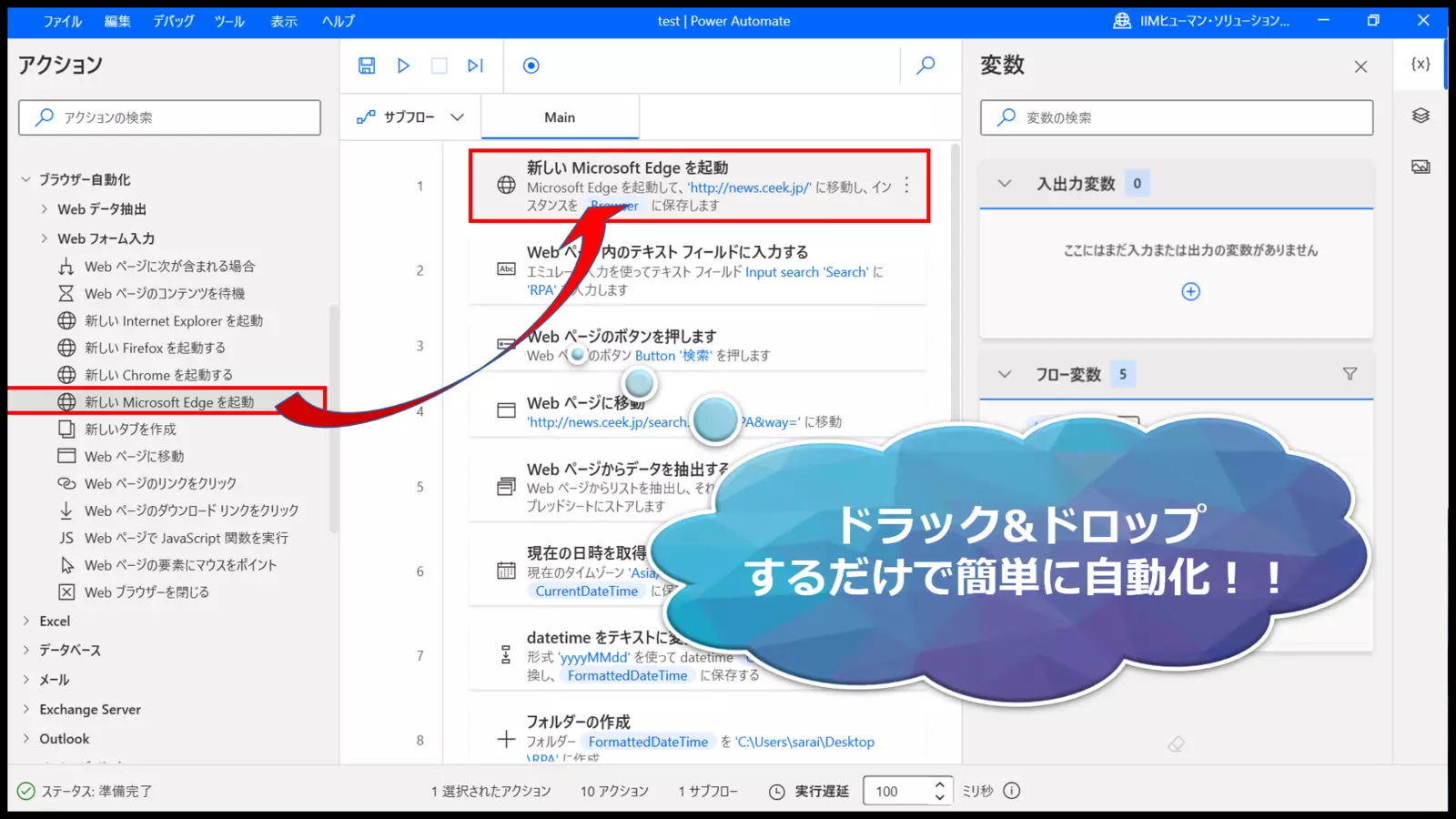This screenshot has height=819, width=1456.
Task: Click FormattedDateTime variable in step 7
Action: coord(628,675)
